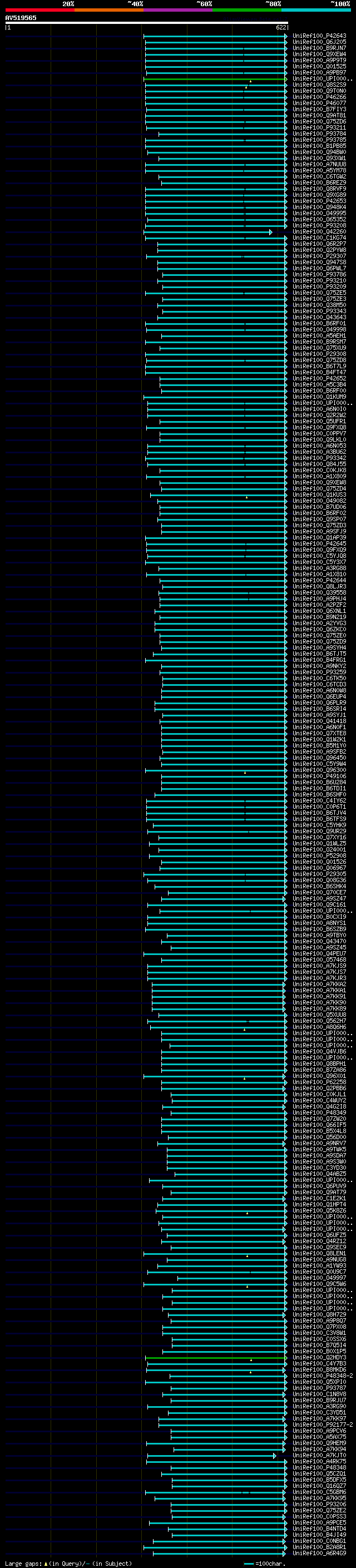This screenshot has height=1568, width=356.
Task: Select subject UniRef100_B1PB85
Action: pyautogui.click(x=319, y=146)
